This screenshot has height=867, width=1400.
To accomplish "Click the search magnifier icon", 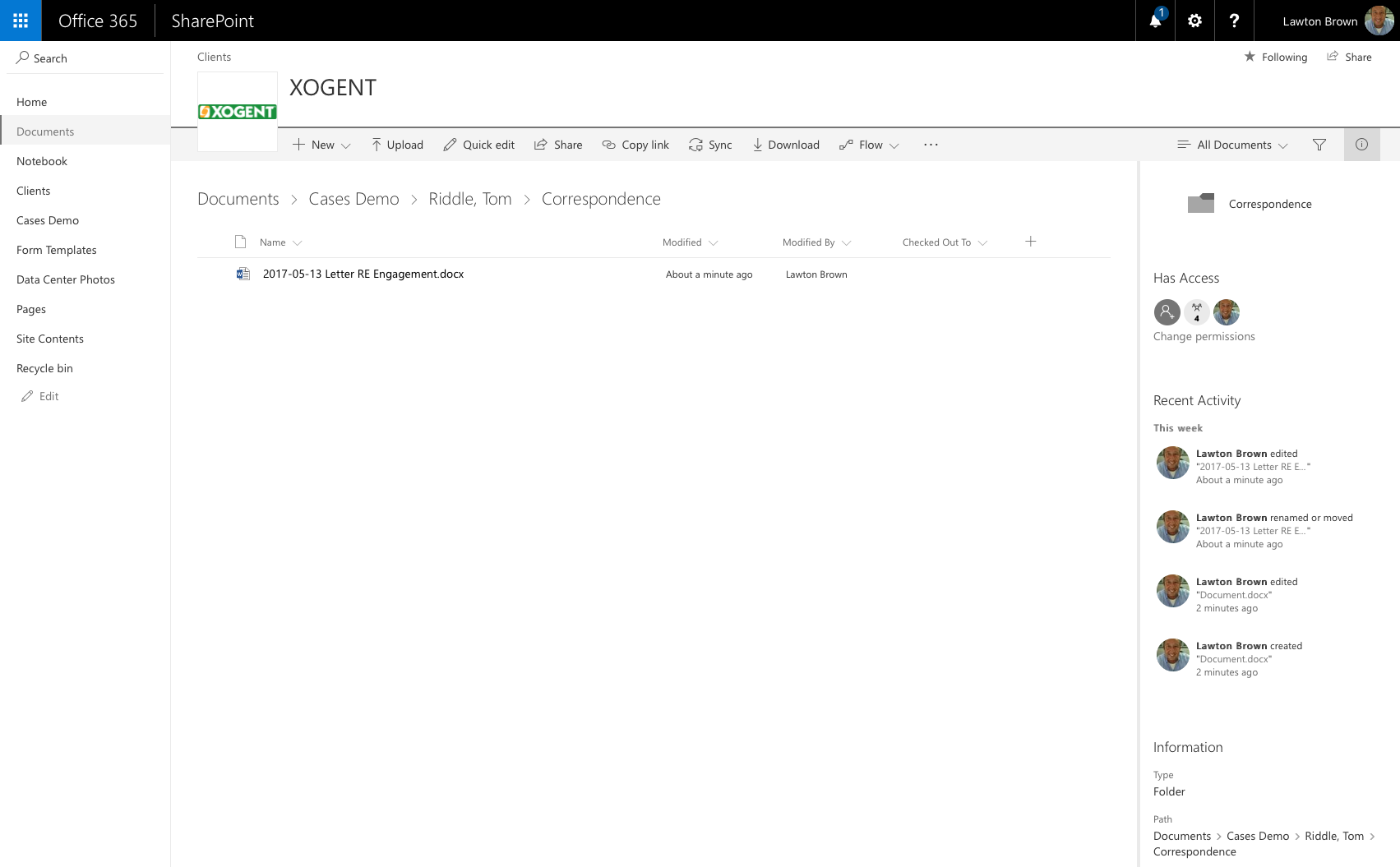I will pos(22,58).
